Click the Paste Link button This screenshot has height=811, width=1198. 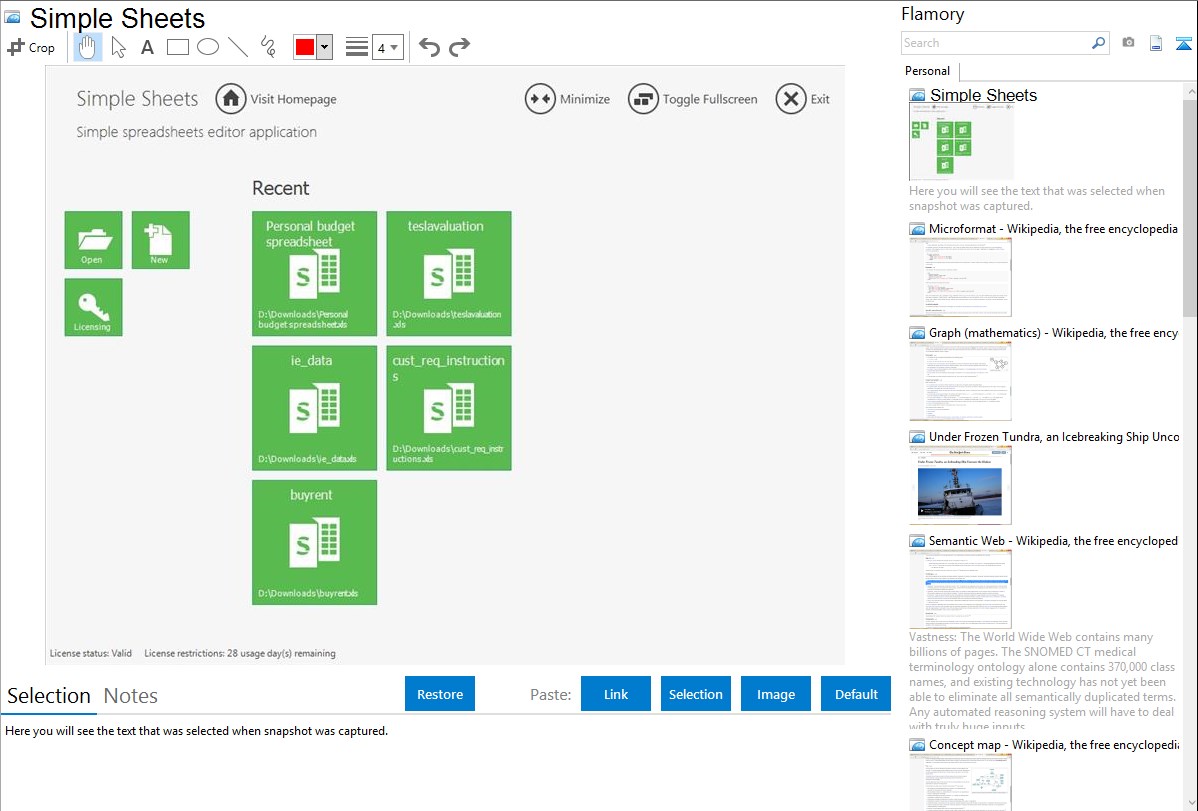pyautogui.click(x=616, y=694)
